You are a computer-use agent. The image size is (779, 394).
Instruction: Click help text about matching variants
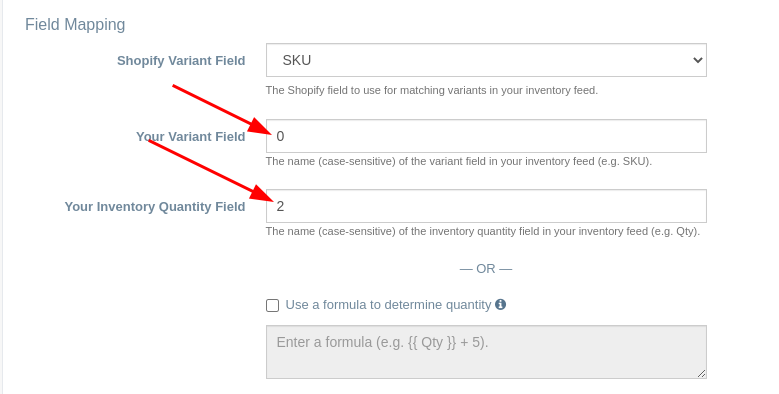pyautogui.click(x=432, y=90)
